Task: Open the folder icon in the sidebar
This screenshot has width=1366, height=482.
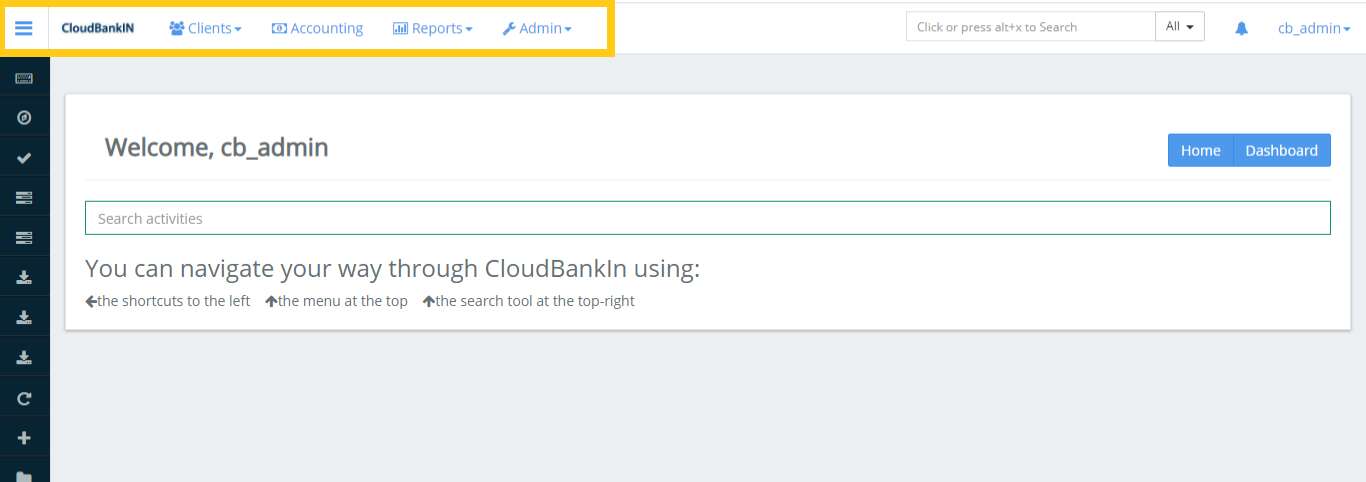Action: (x=24, y=476)
